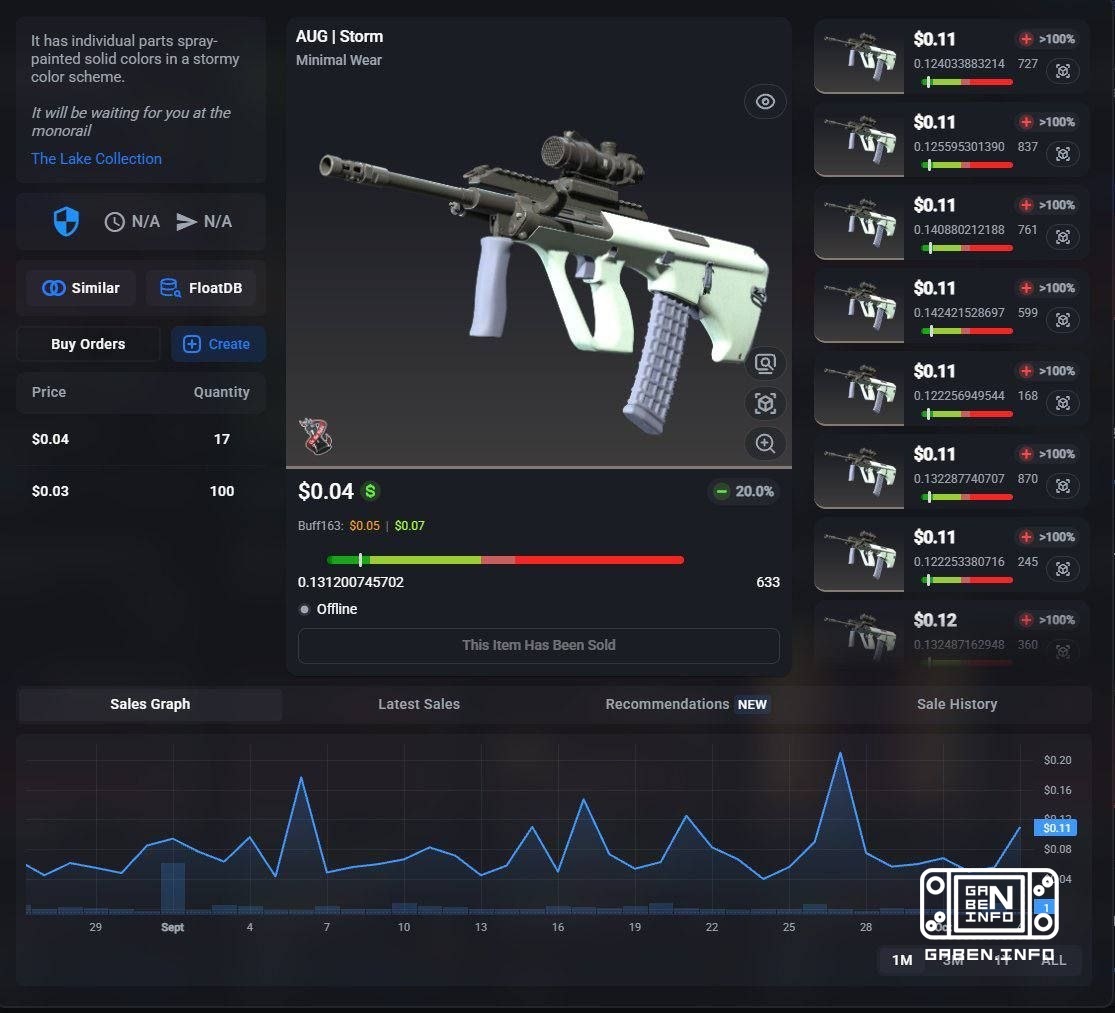
Task: Open AUG thumbnail for float 0.124033883214
Action: pos(860,58)
